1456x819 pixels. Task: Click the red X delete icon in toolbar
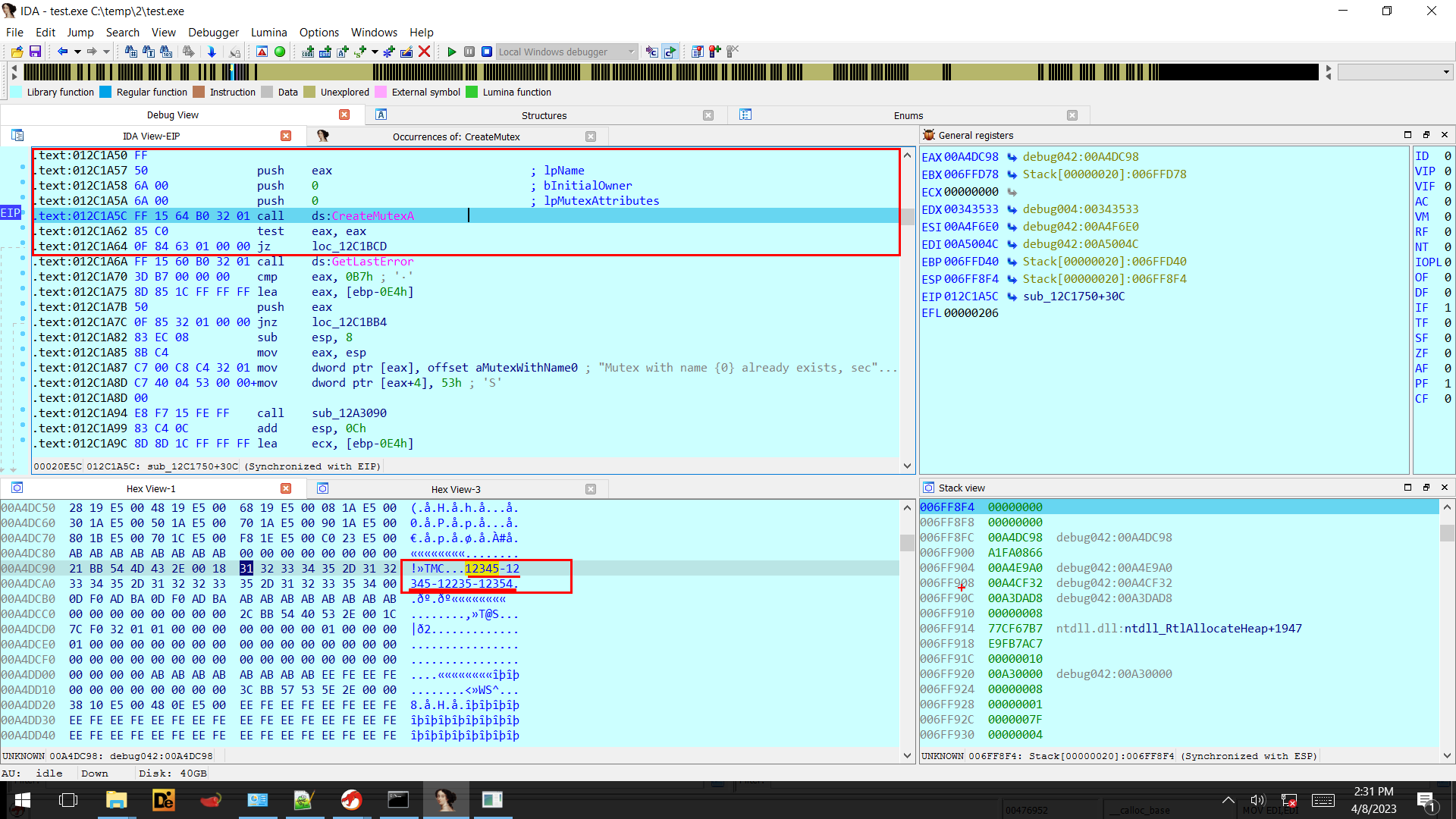[x=425, y=52]
